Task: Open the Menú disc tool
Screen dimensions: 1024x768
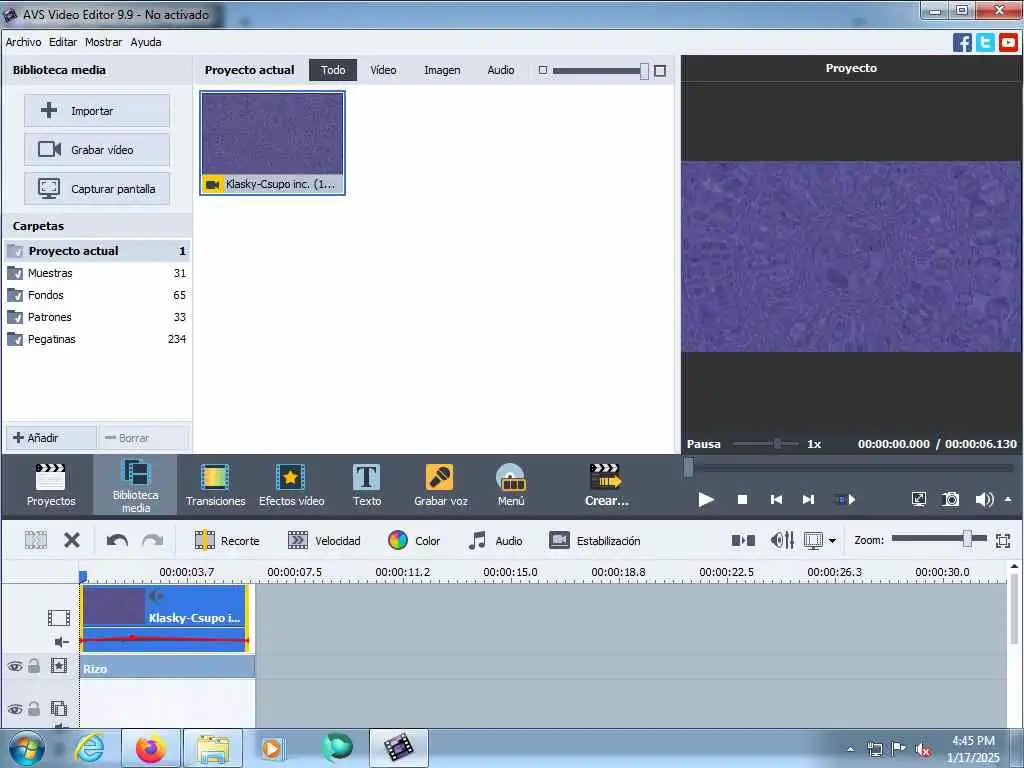Action: pyautogui.click(x=511, y=485)
